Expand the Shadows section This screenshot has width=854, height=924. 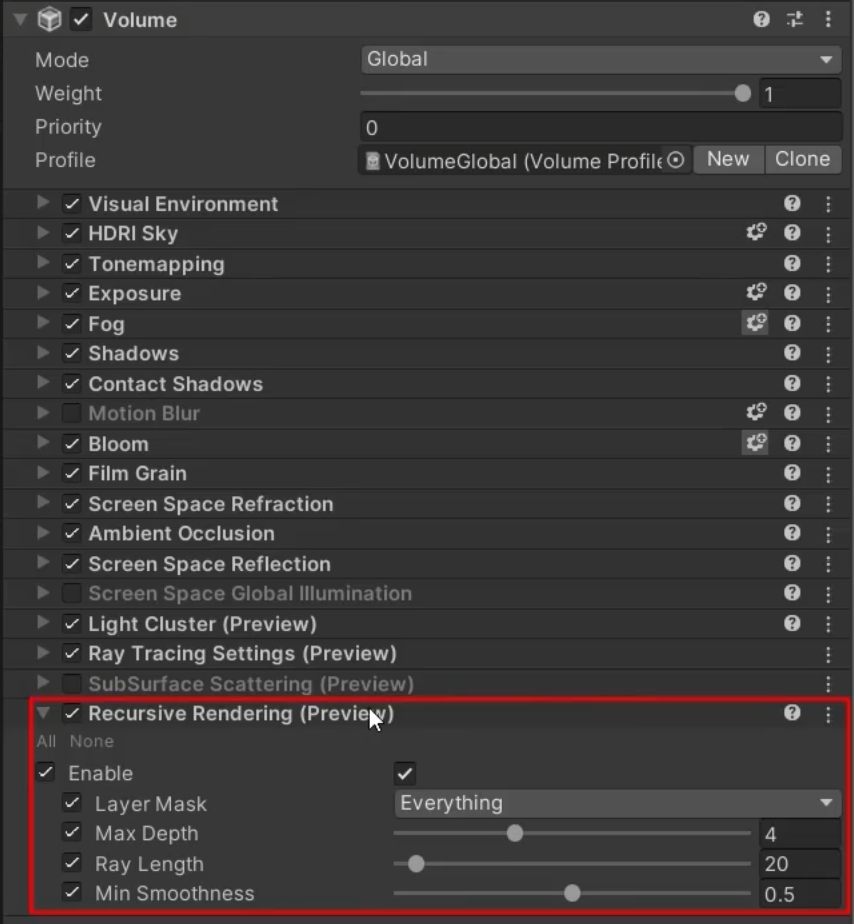(x=42, y=352)
